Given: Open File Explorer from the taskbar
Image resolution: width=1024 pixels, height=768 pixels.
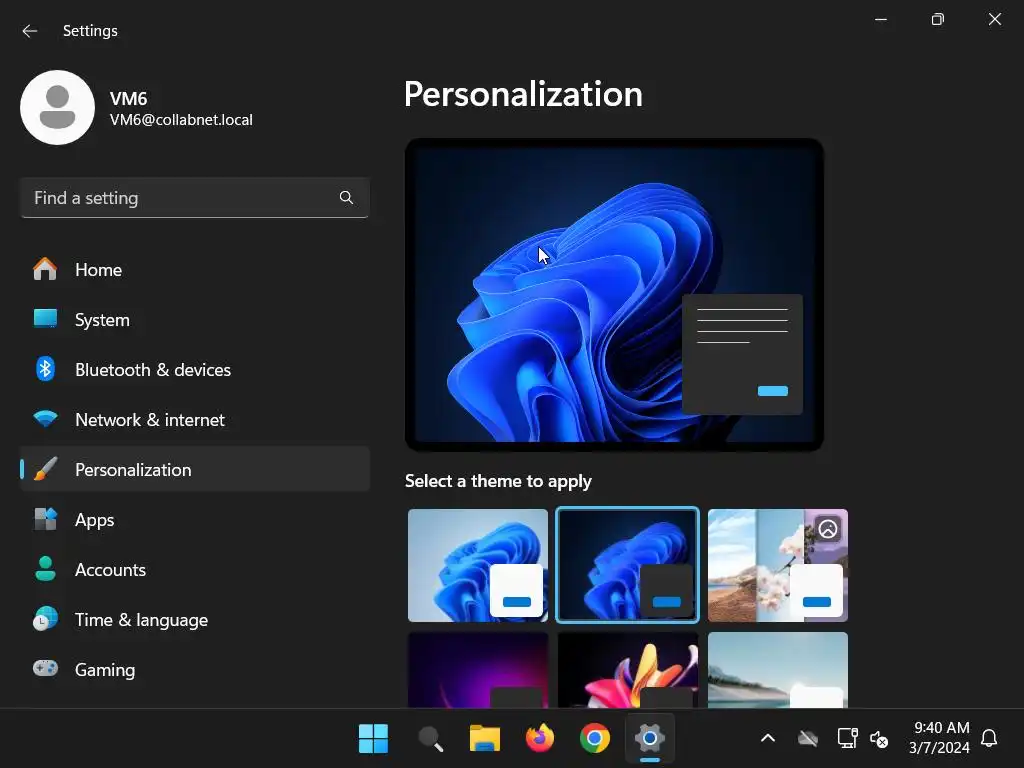Looking at the screenshot, I should pyautogui.click(x=485, y=739).
